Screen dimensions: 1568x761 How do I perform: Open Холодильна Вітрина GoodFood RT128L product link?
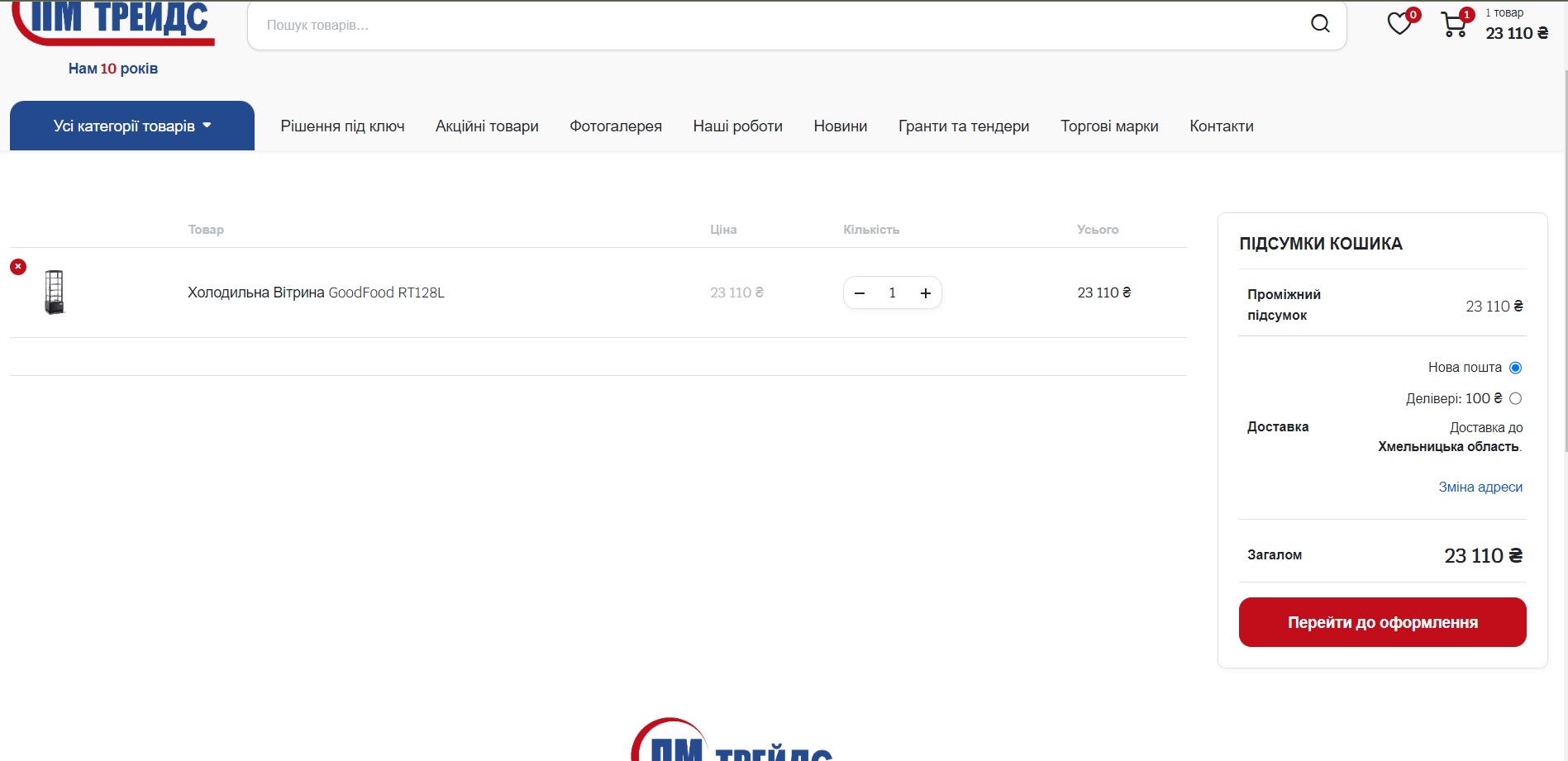(x=316, y=293)
